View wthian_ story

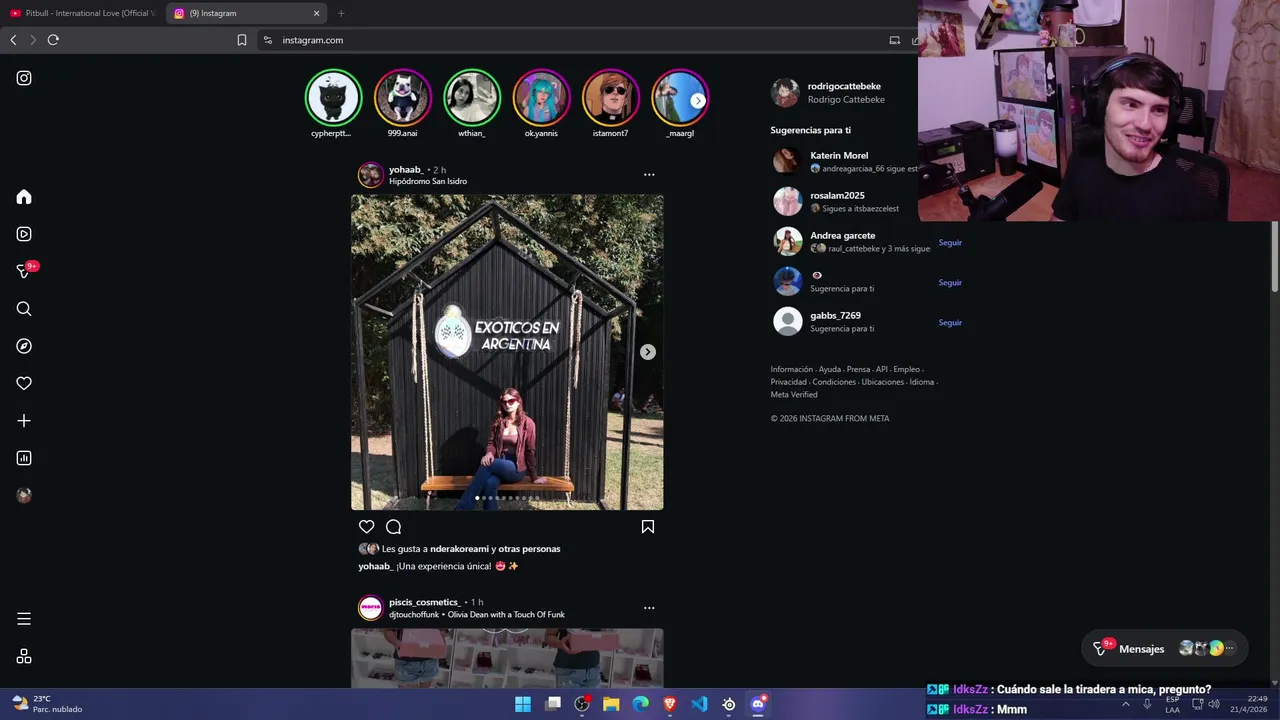[x=472, y=97]
